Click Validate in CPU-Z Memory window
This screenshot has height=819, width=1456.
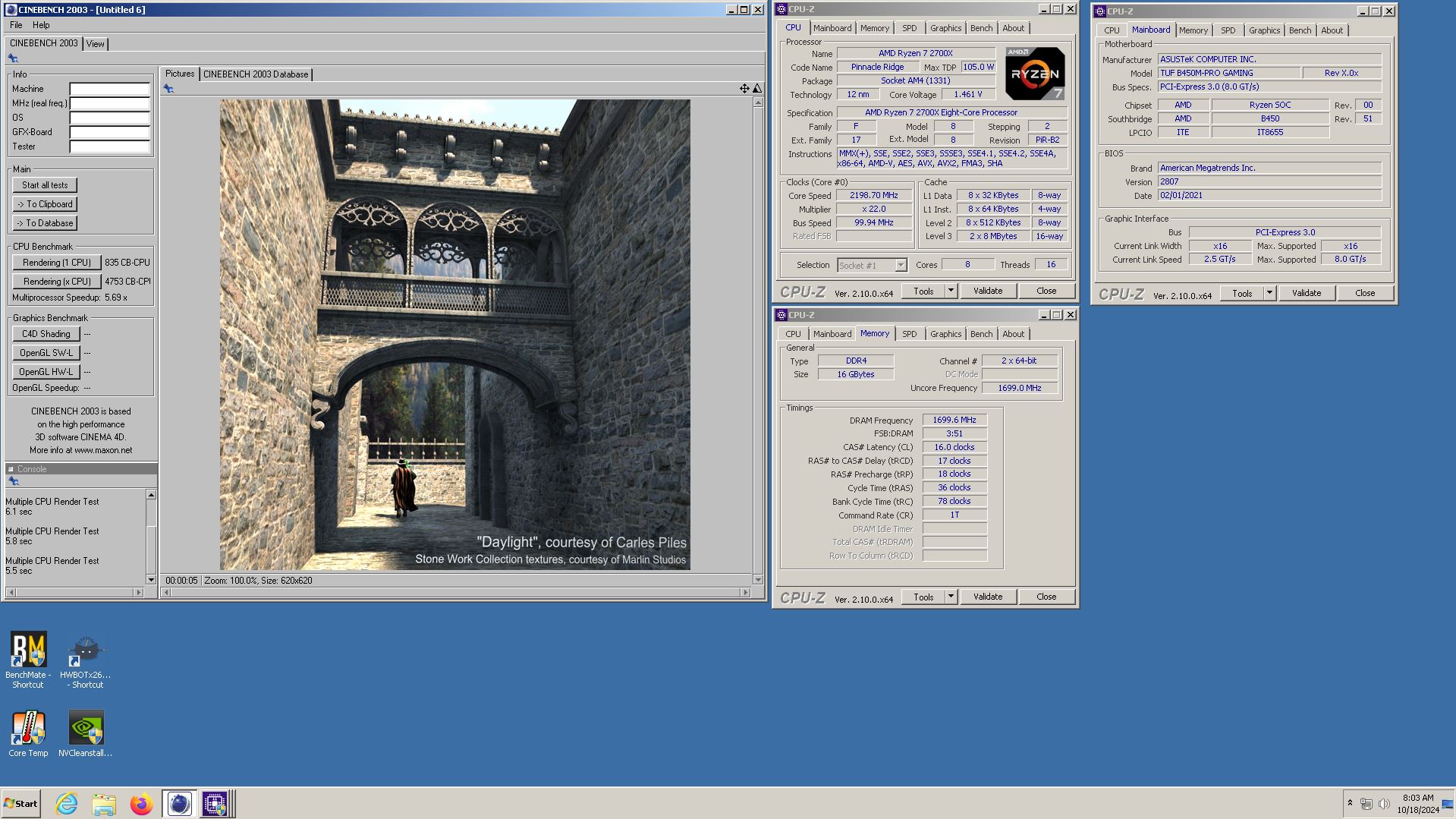point(988,597)
